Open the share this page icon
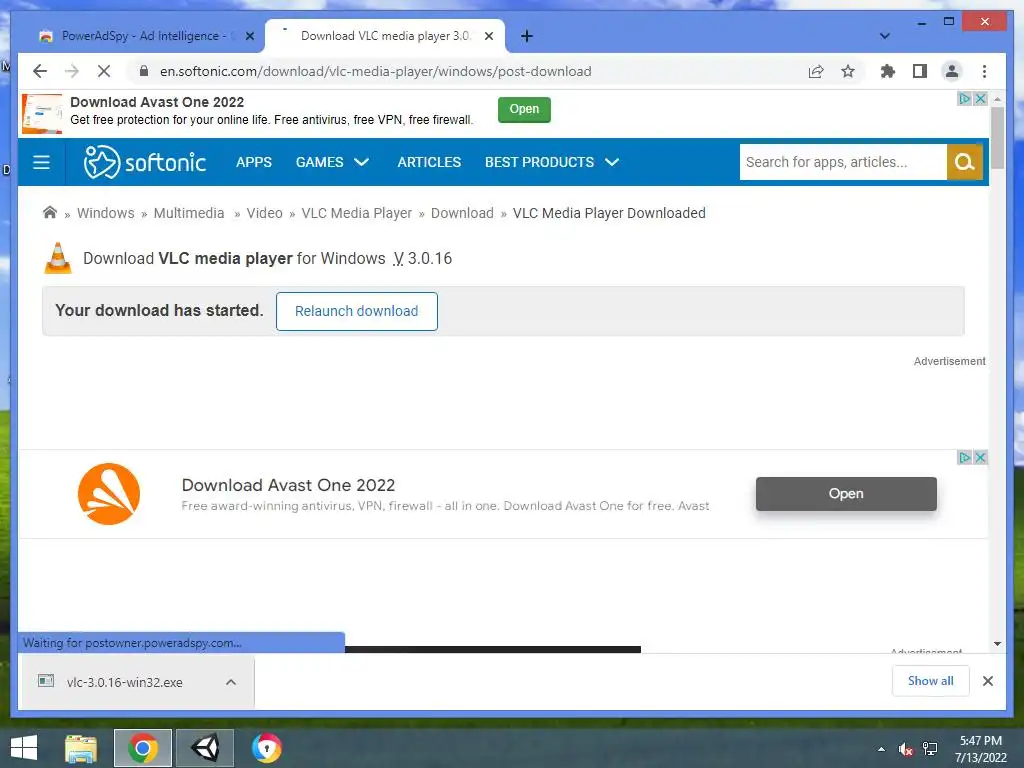 816,71
